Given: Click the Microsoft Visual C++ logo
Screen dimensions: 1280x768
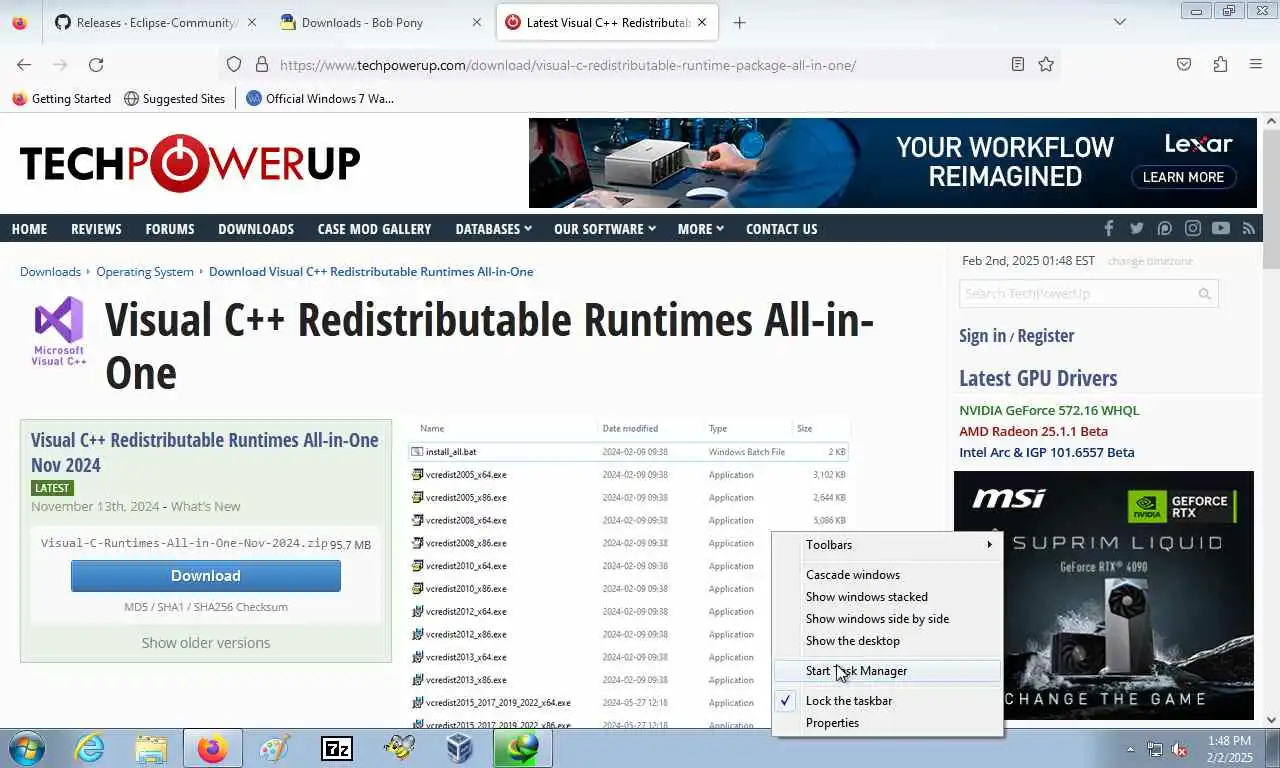Looking at the screenshot, I should click(59, 330).
